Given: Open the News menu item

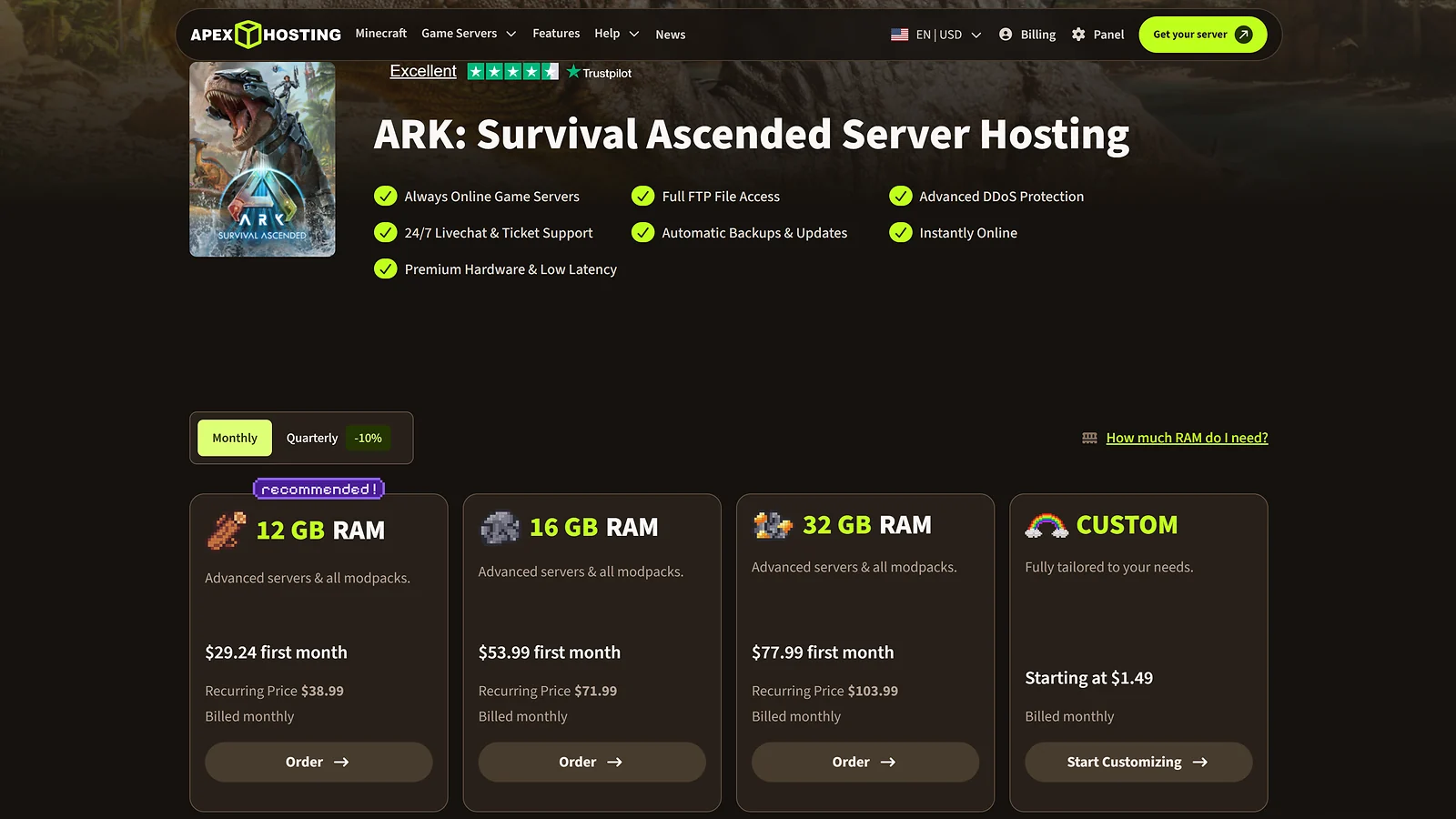Looking at the screenshot, I should coord(671,35).
